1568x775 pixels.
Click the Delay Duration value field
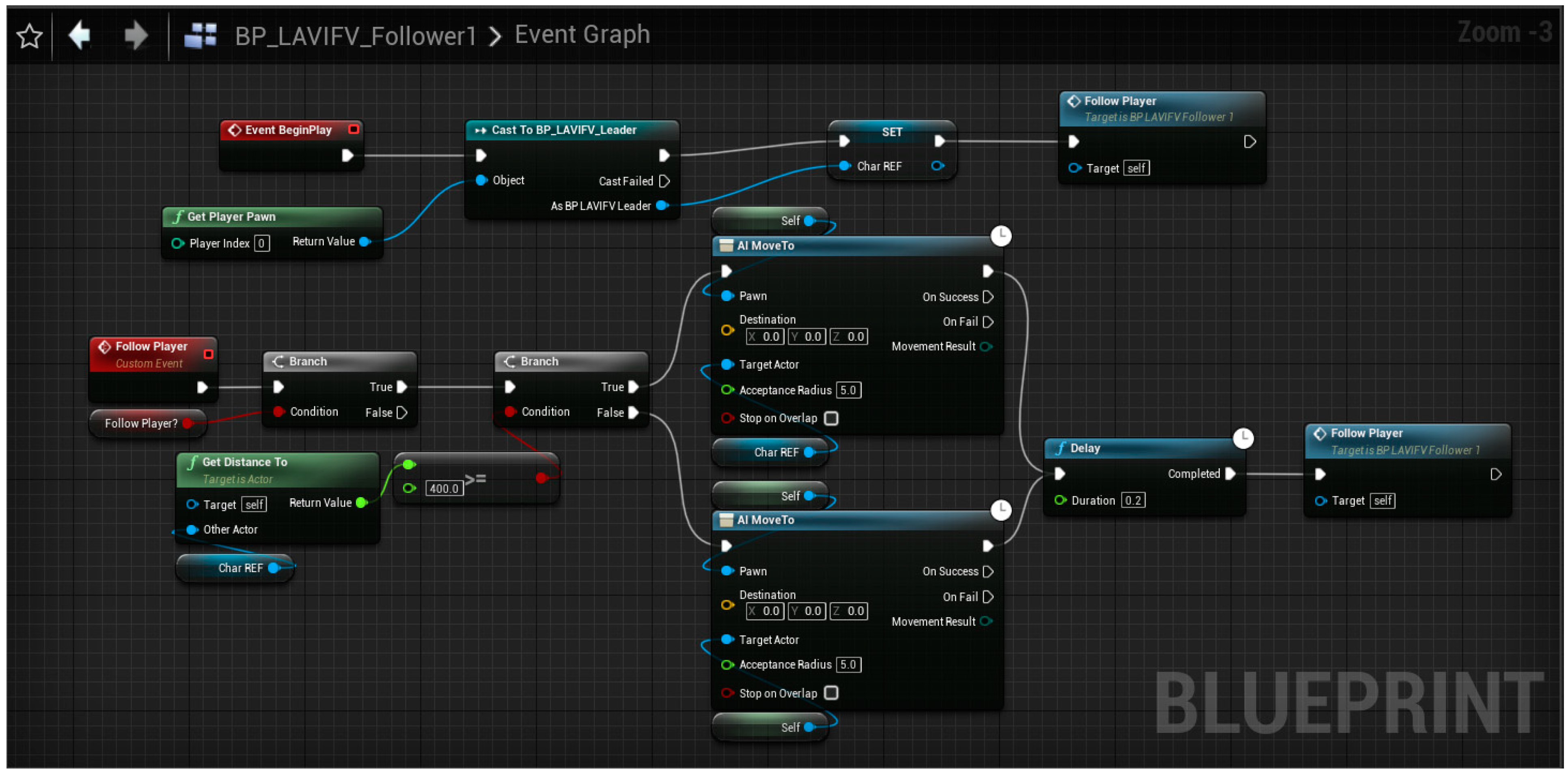(x=1133, y=500)
